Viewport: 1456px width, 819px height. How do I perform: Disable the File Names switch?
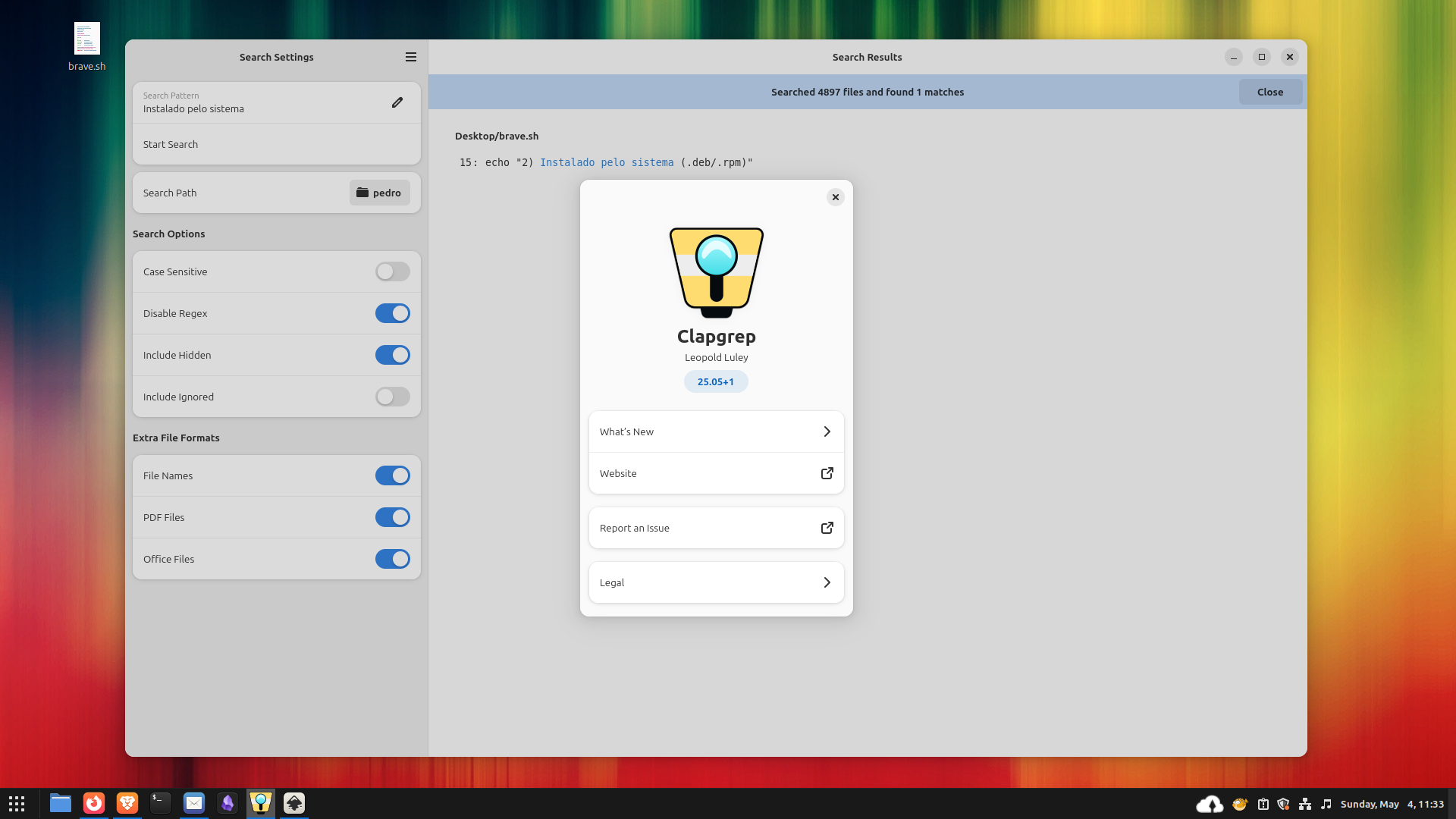coord(393,475)
